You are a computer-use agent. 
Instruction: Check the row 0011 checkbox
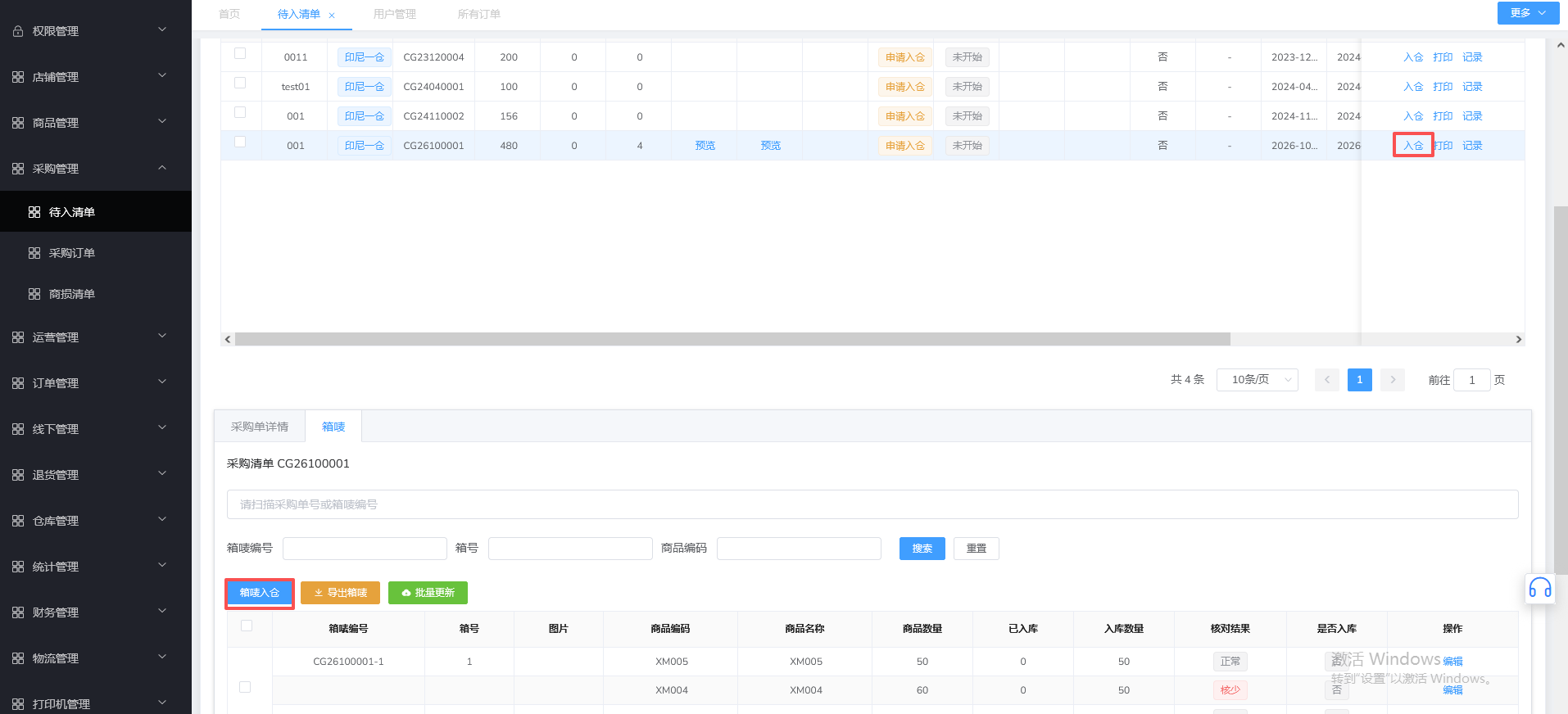(240, 53)
